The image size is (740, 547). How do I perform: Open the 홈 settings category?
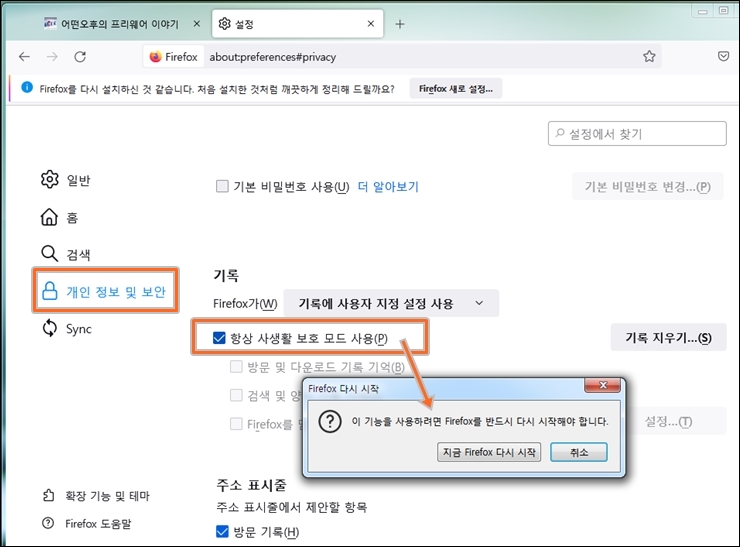(59, 218)
